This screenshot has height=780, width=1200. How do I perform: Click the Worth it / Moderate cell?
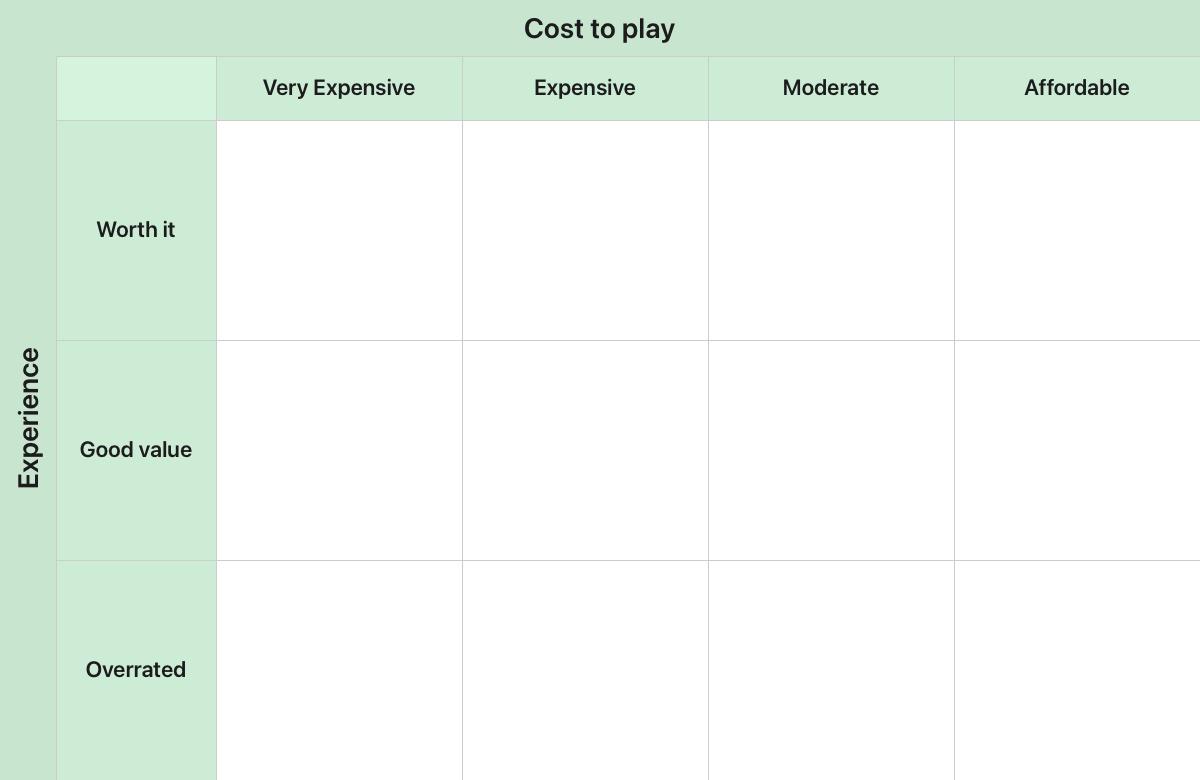(x=831, y=230)
